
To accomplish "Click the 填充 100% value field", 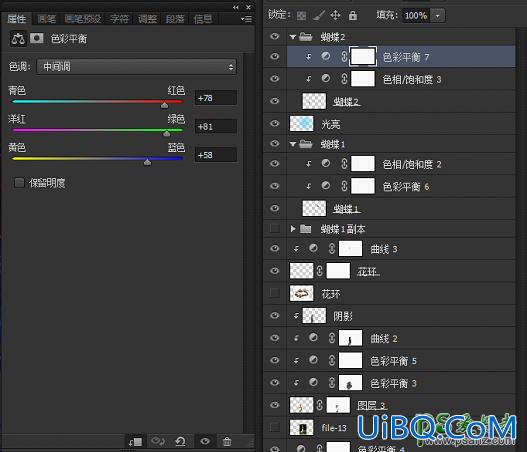I will click(x=416, y=15).
